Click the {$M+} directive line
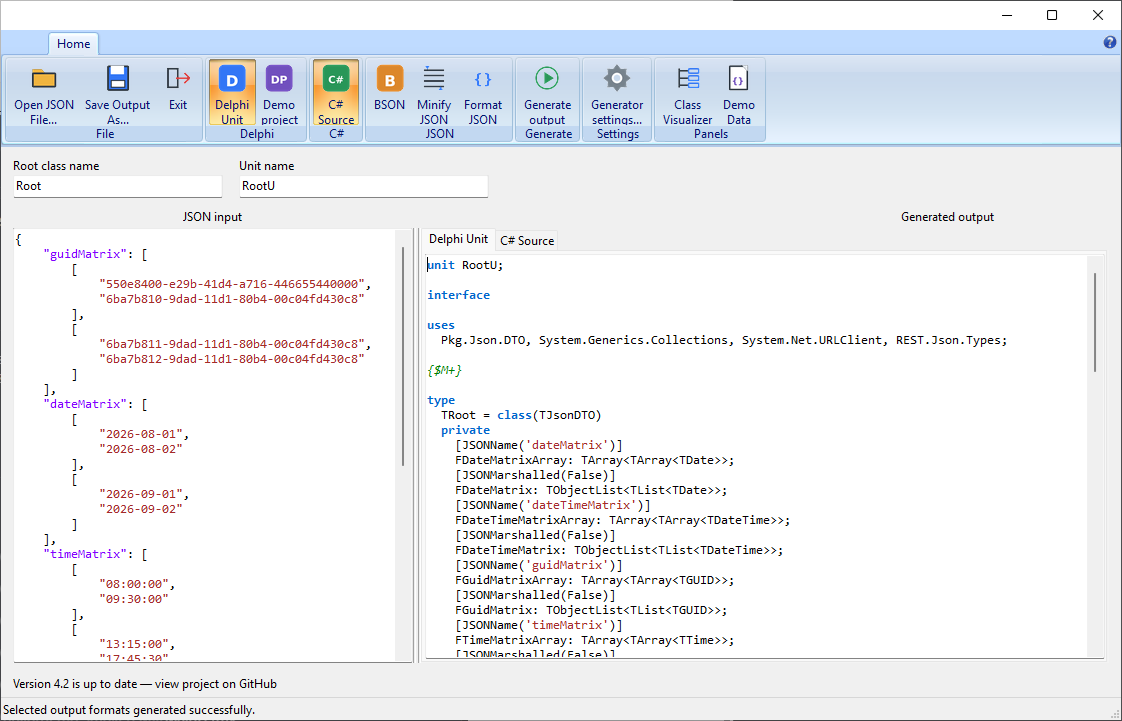This screenshot has height=721, width=1122. 444,371
